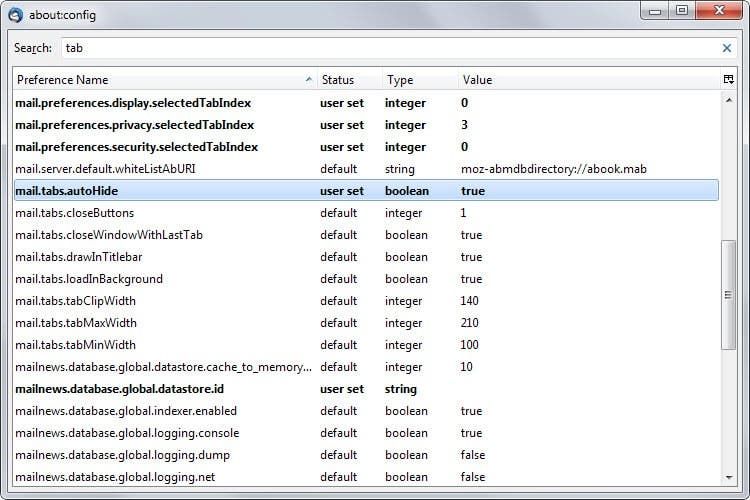Image resolution: width=750 pixels, height=500 pixels.
Task: Select mail.tabs.autoHide preference
Action: (x=366, y=191)
